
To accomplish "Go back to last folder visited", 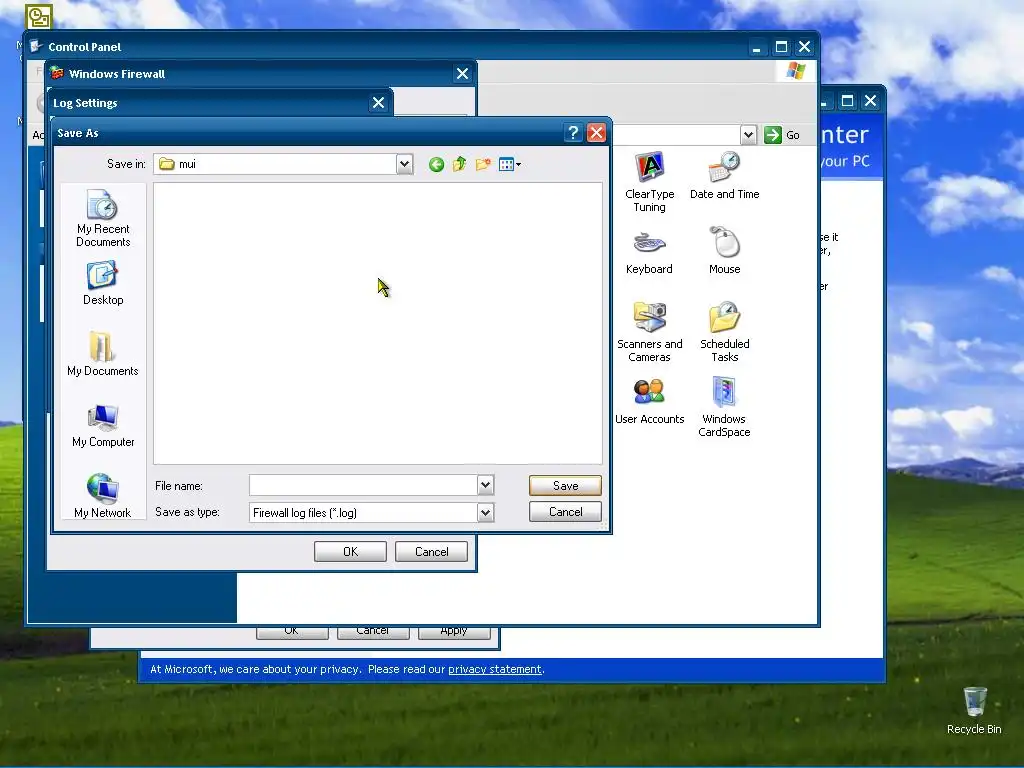I will 436,165.
